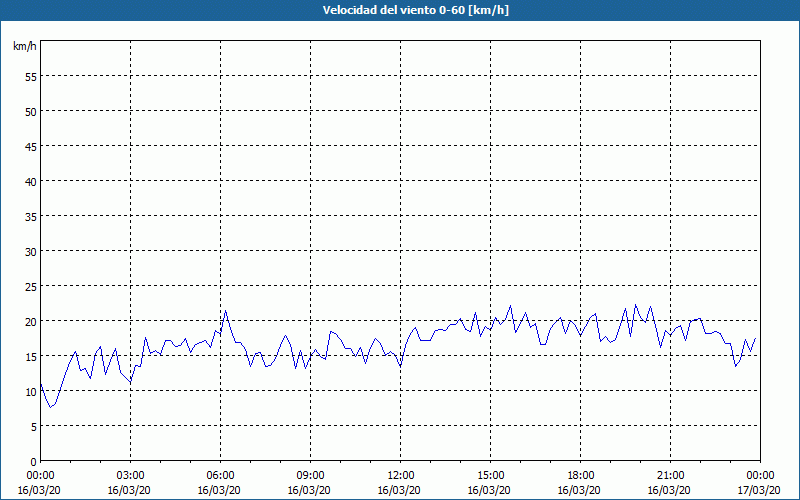The image size is (800, 500).
Task: Click the 06:00 time label
Action: tap(220, 475)
